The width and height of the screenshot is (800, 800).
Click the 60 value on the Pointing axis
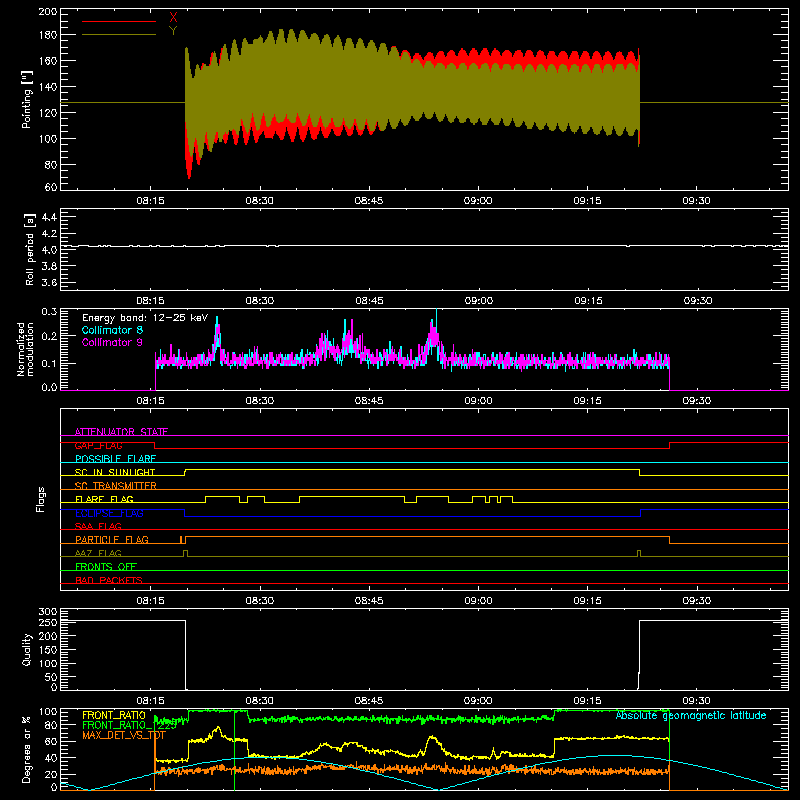coord(51,187)
